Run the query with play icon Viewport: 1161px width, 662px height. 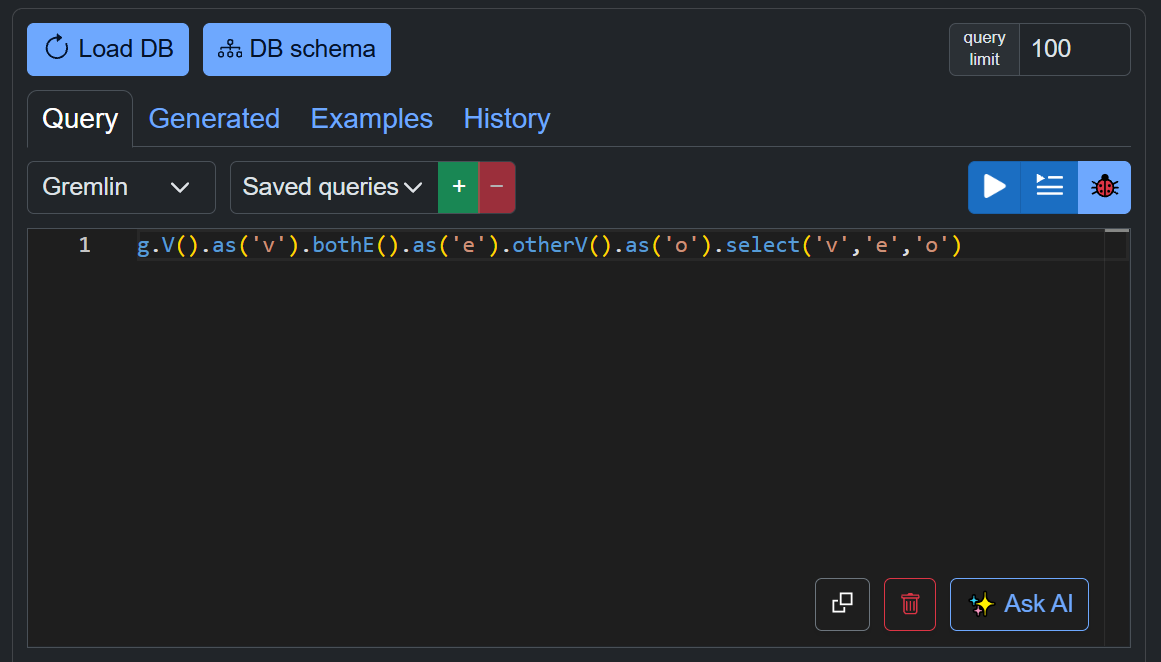coord(994,187)
